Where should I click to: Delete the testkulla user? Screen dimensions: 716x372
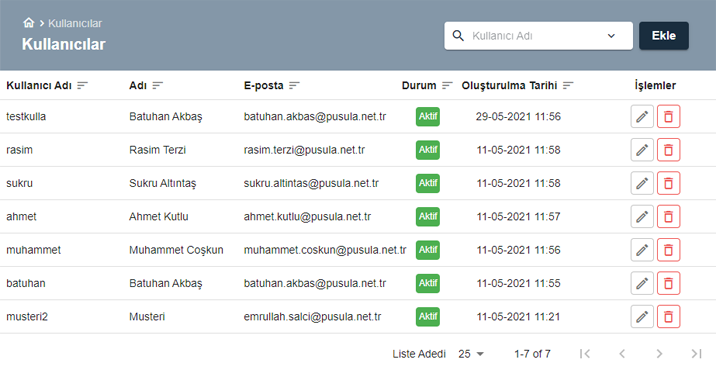coord(669,116)
